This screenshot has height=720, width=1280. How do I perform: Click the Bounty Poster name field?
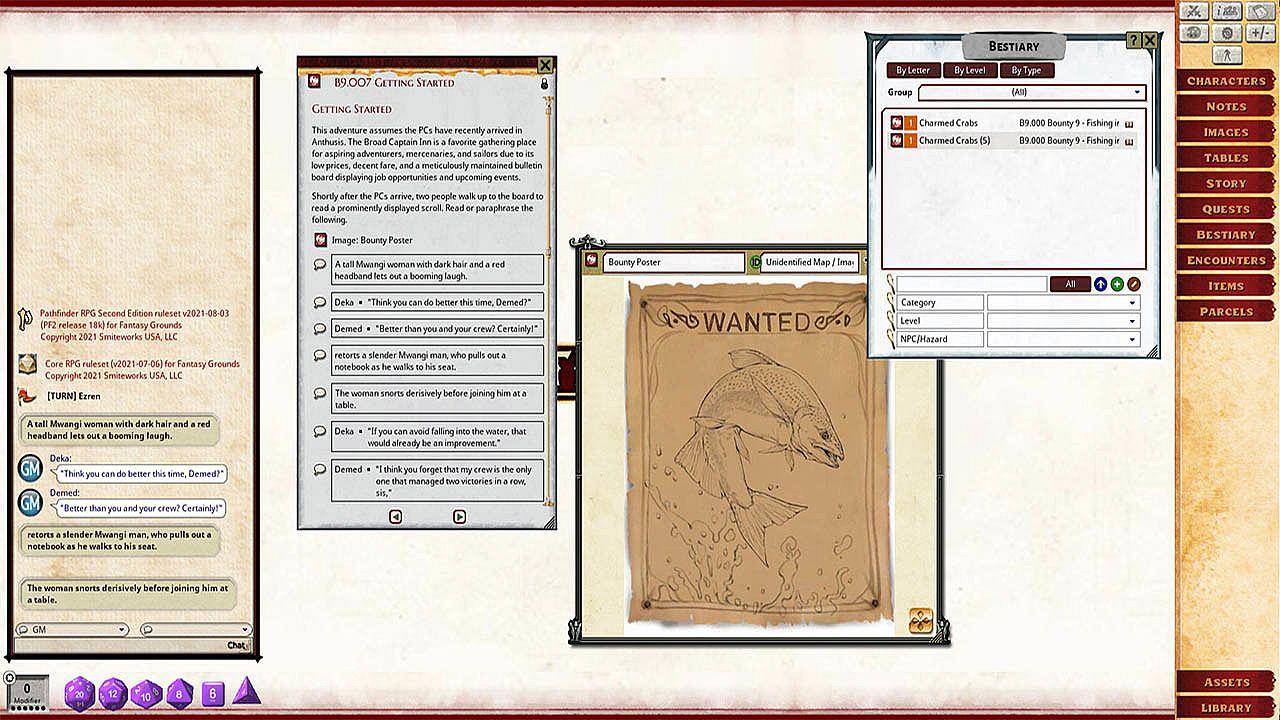674,262
